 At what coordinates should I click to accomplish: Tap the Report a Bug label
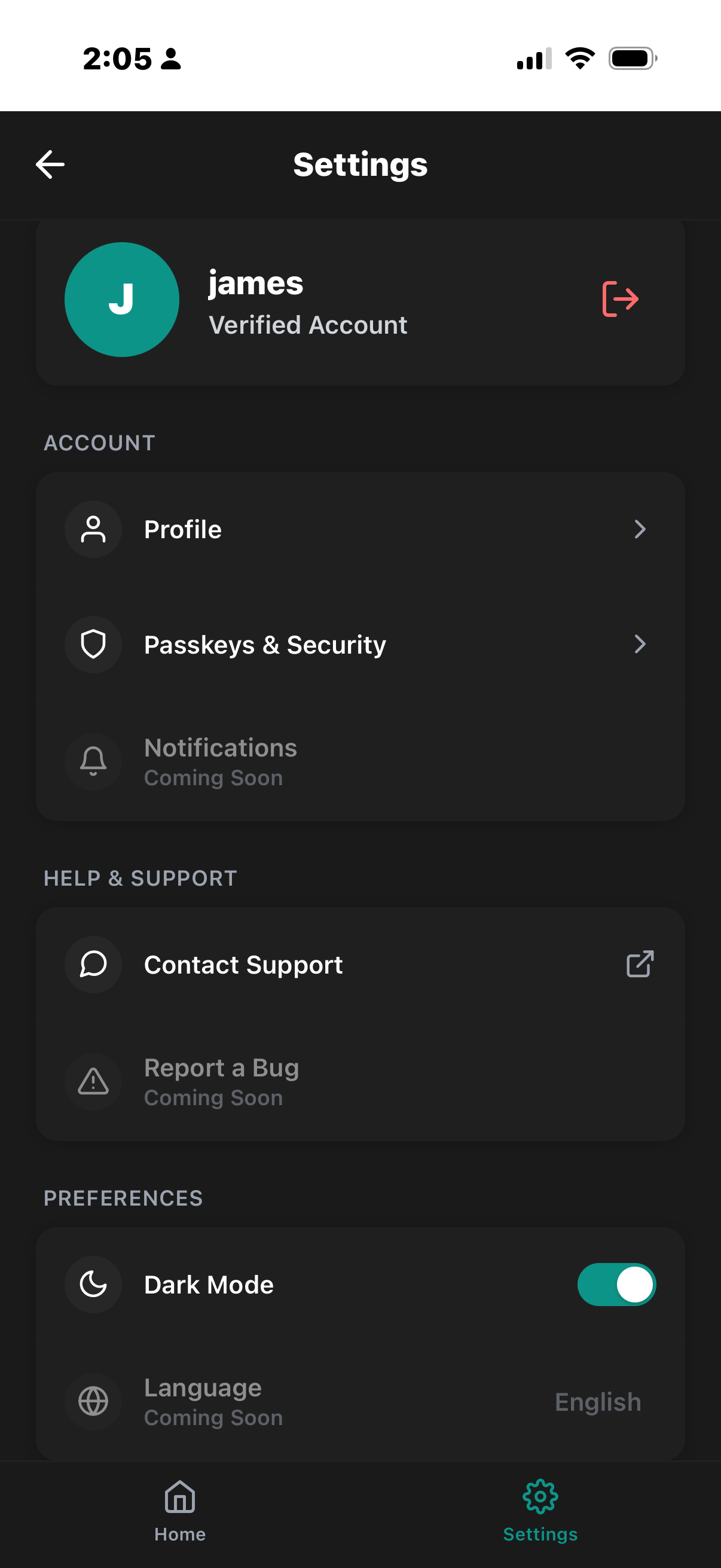pos(221,1068)
